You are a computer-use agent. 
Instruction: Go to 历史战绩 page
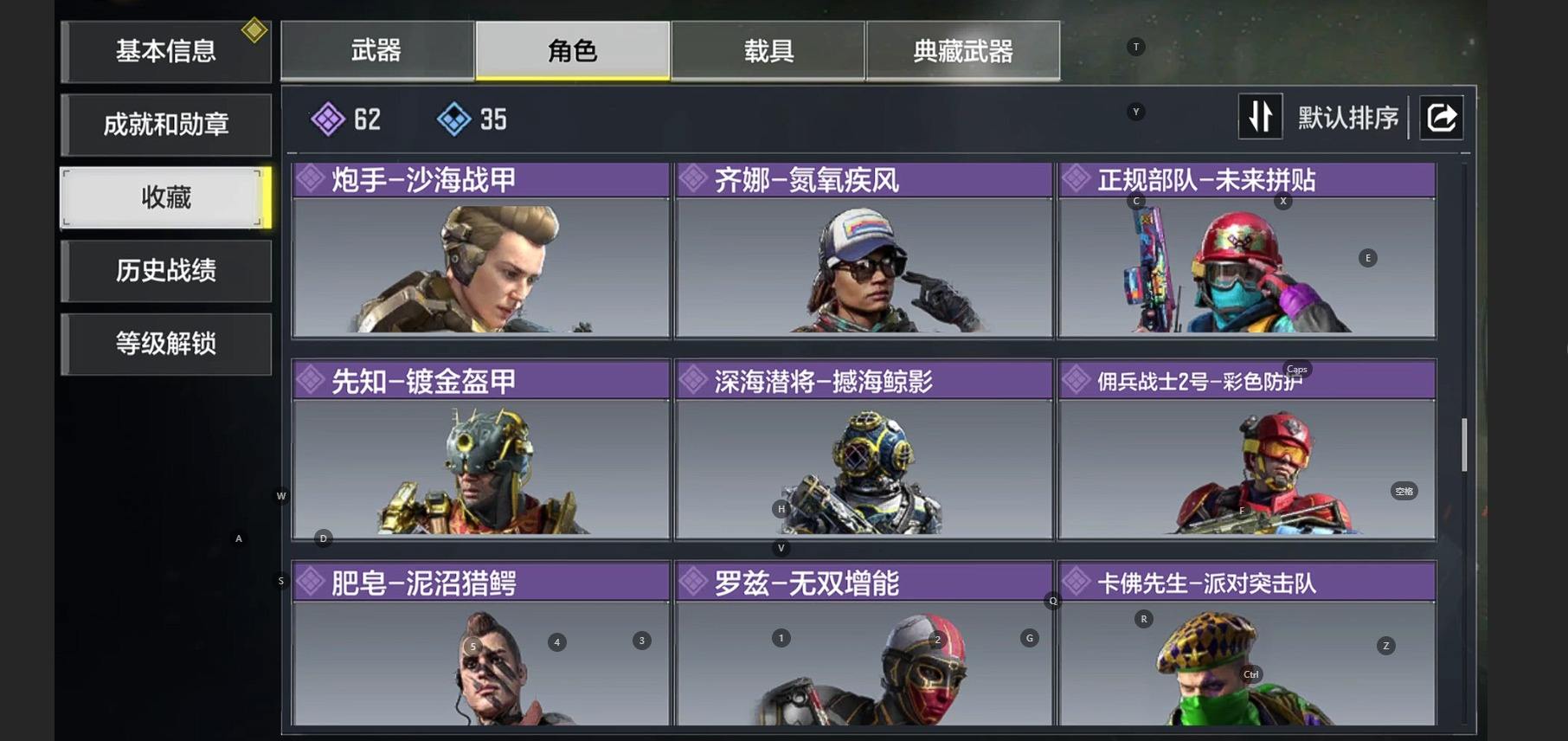pos(166,271)
